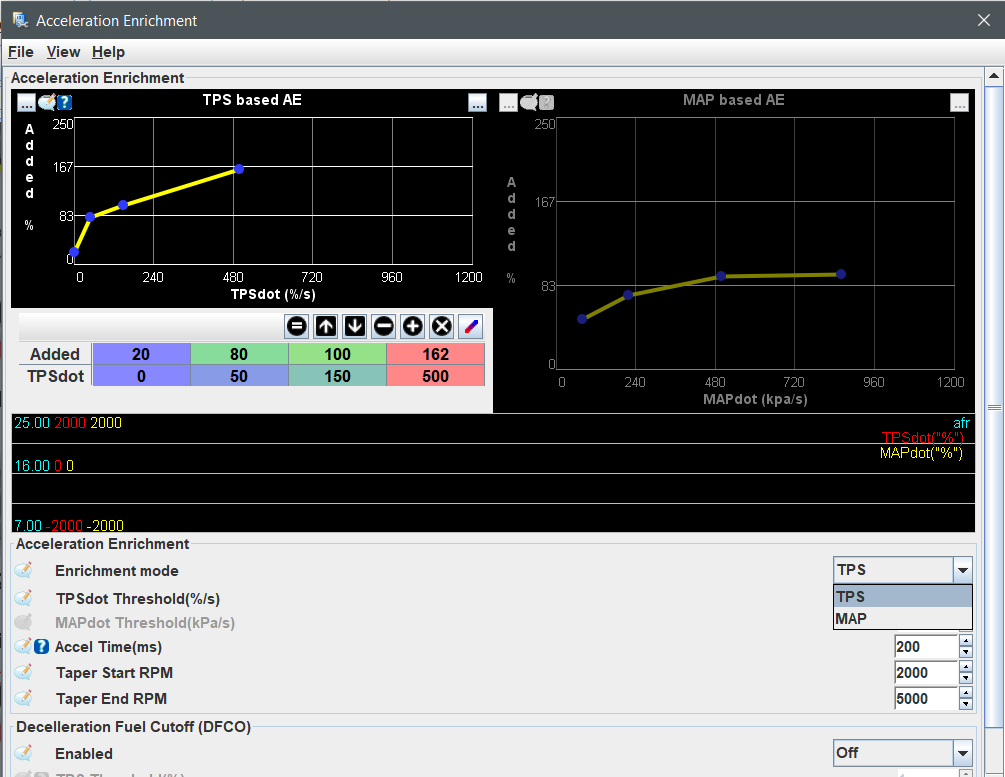
Task: Click the comment icon above MAP based AE graph
Action: [x=528, y=101]
